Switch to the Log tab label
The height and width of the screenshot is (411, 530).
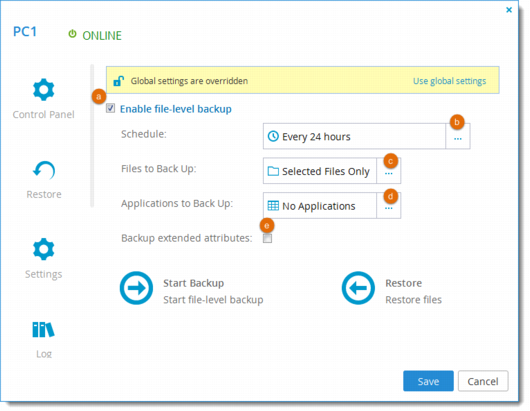44,354
